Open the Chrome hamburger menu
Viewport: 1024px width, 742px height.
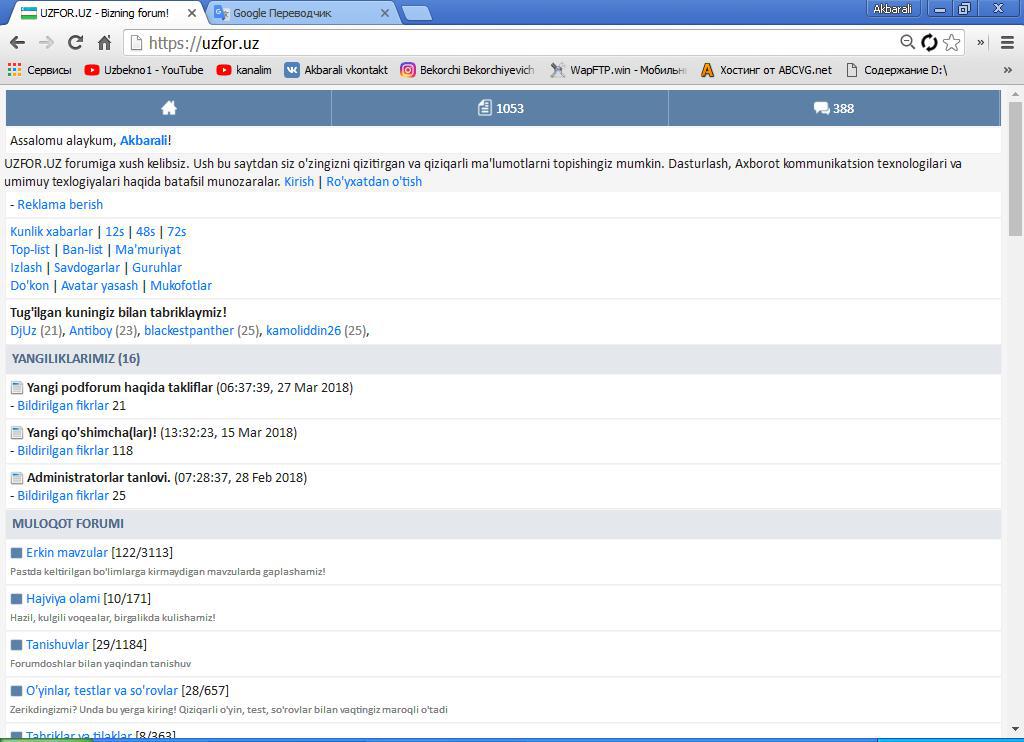1007,43
